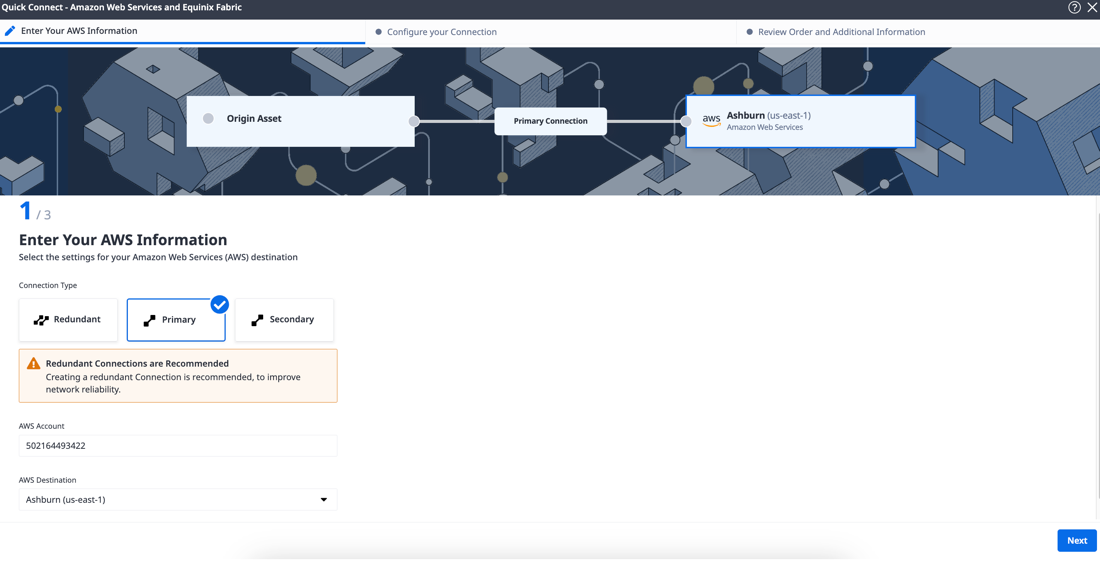Close the Quick Connect dialog
Image resolution: width=1100 pixels, height=562 pixels.
tap(1092, 8)
